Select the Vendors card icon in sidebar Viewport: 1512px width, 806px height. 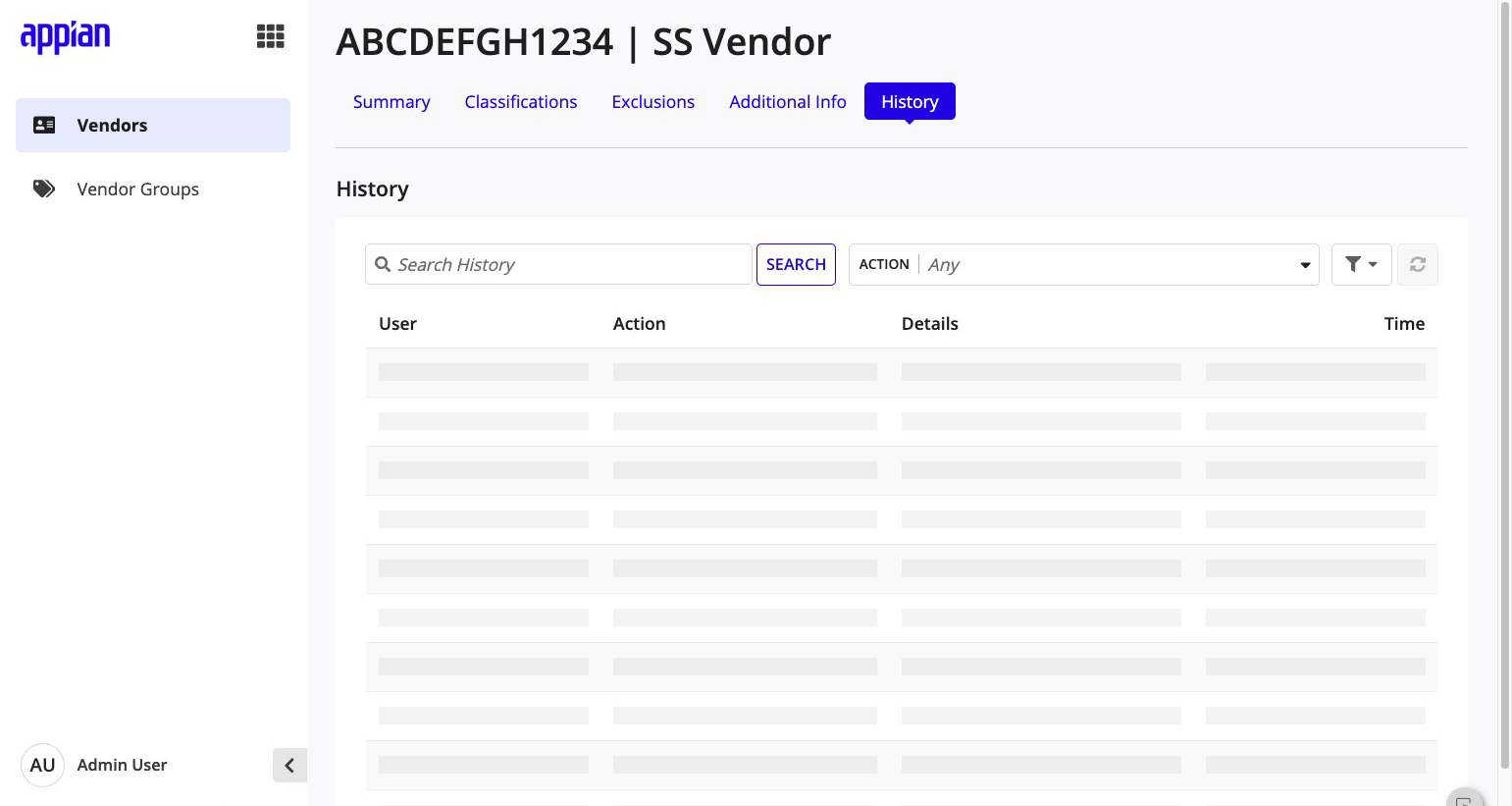pos(44,125)
